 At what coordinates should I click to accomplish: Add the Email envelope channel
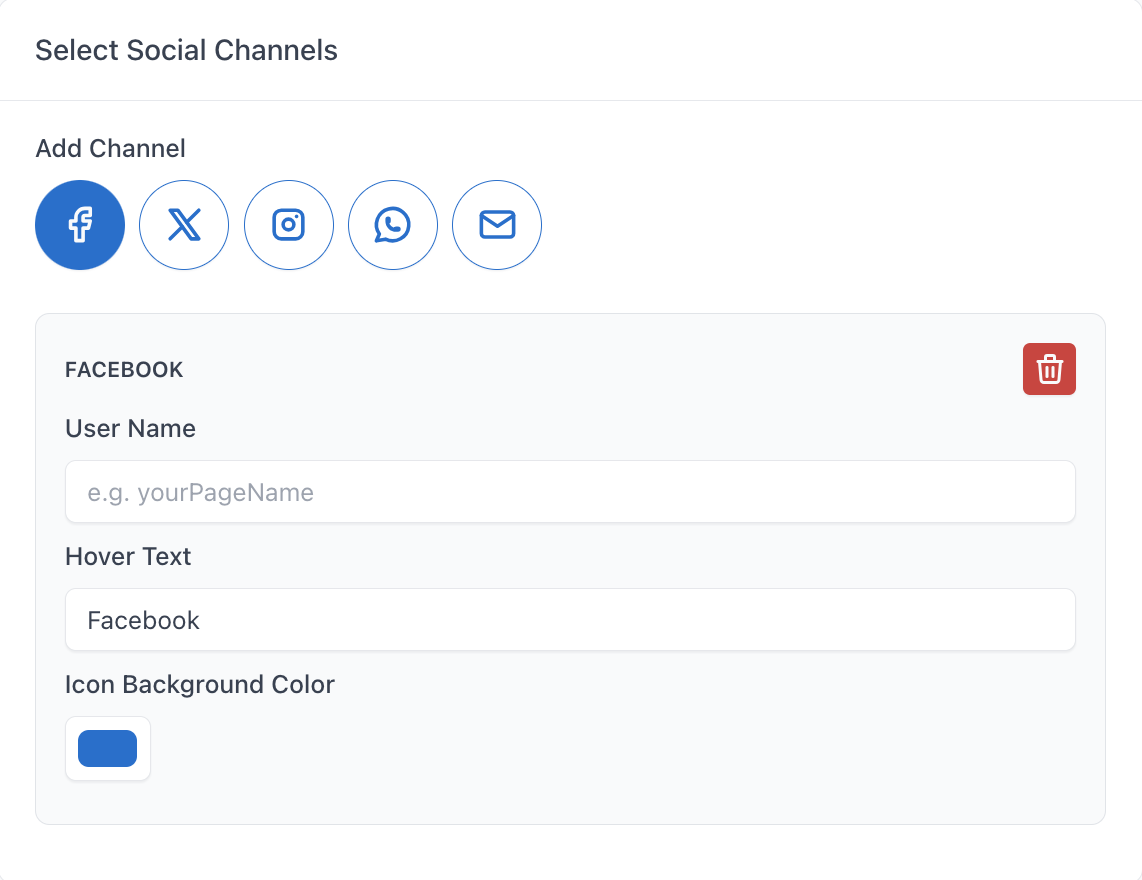coord(497,225)
